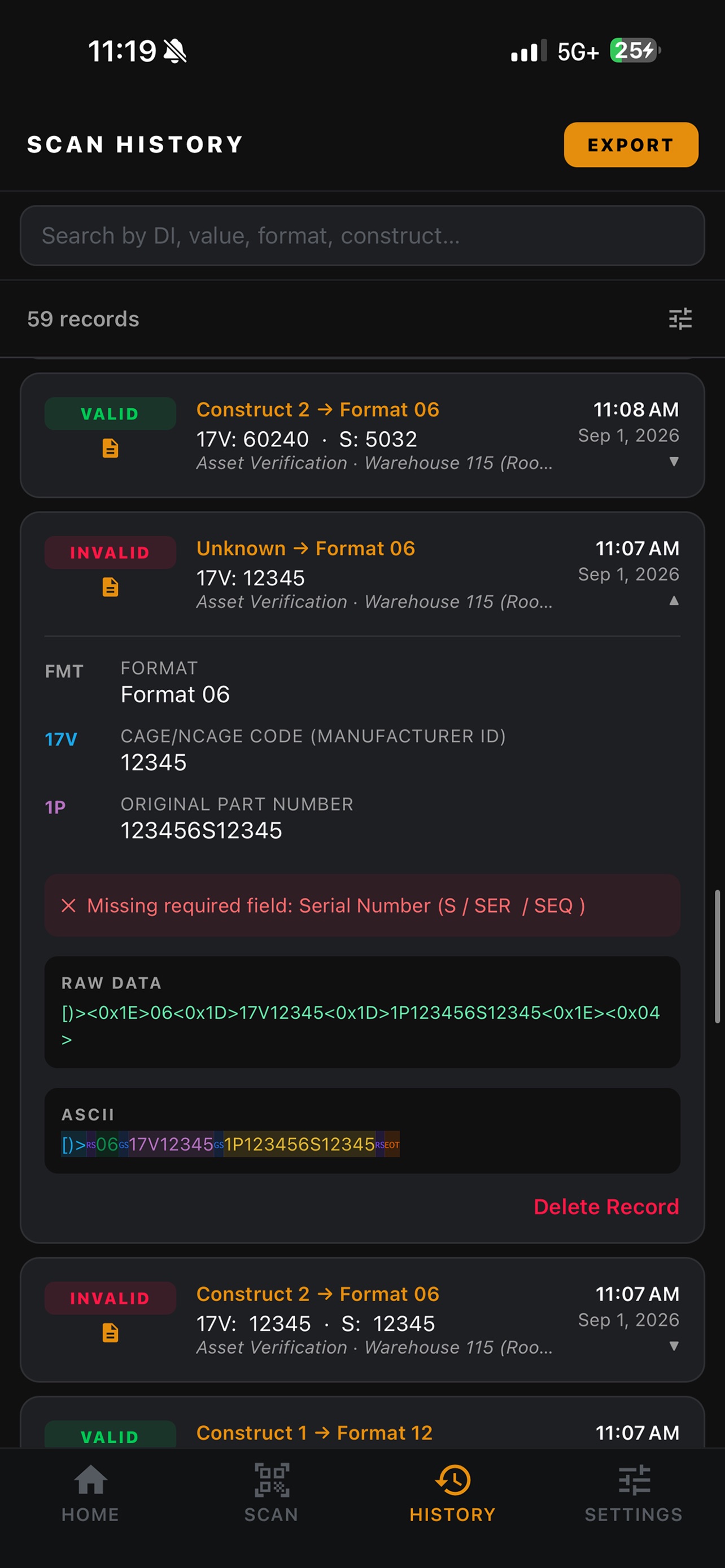The width and height of the screenshot is (725, 1568).
Task: Select the Unknown → Format 06 title
Action: point(305,549)
